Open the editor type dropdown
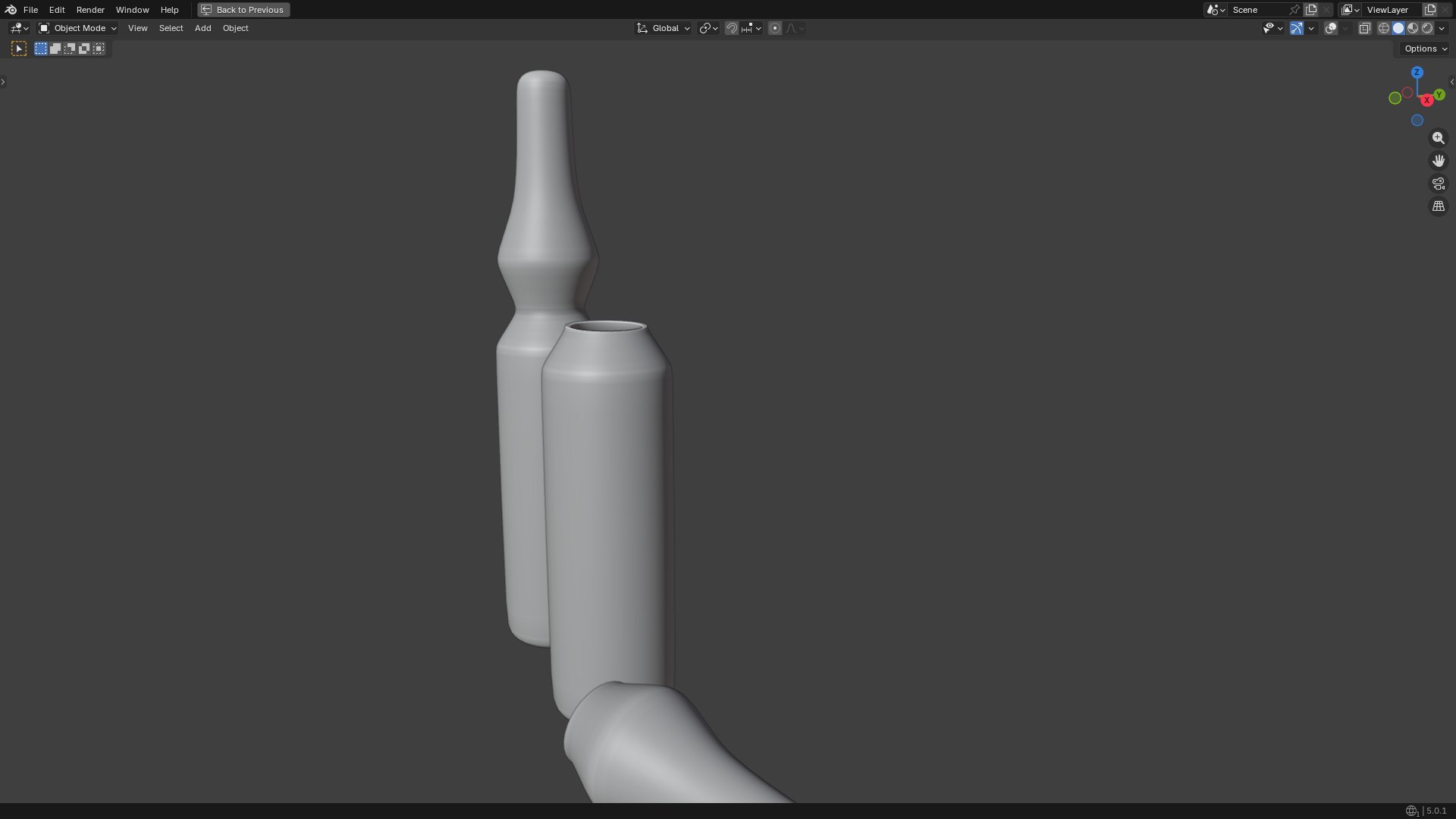 [x=19, y=28]
